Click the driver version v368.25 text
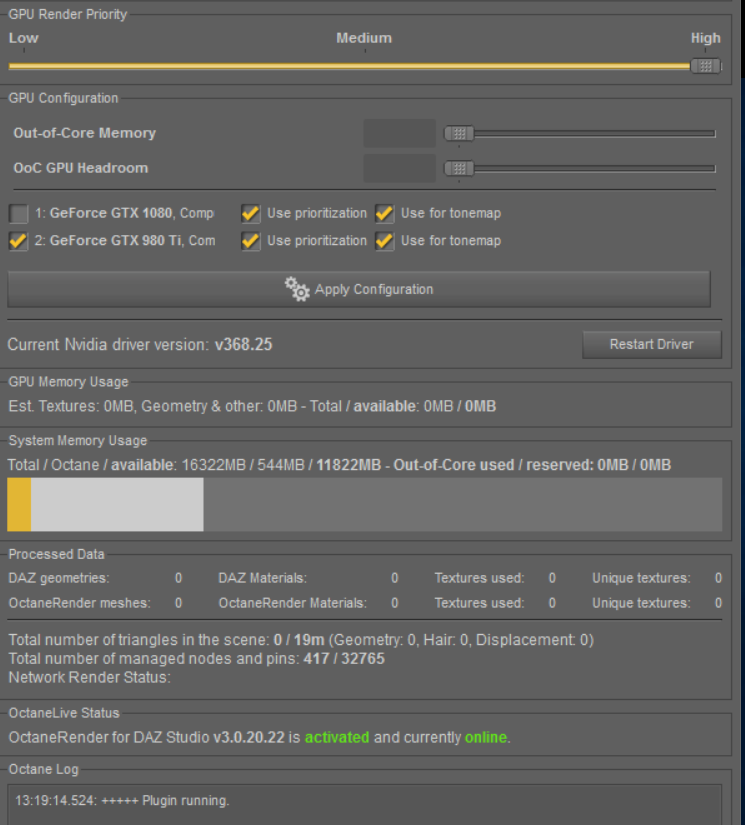The width and height of the screenshot is (745, 825). click(x=244, y=345)
